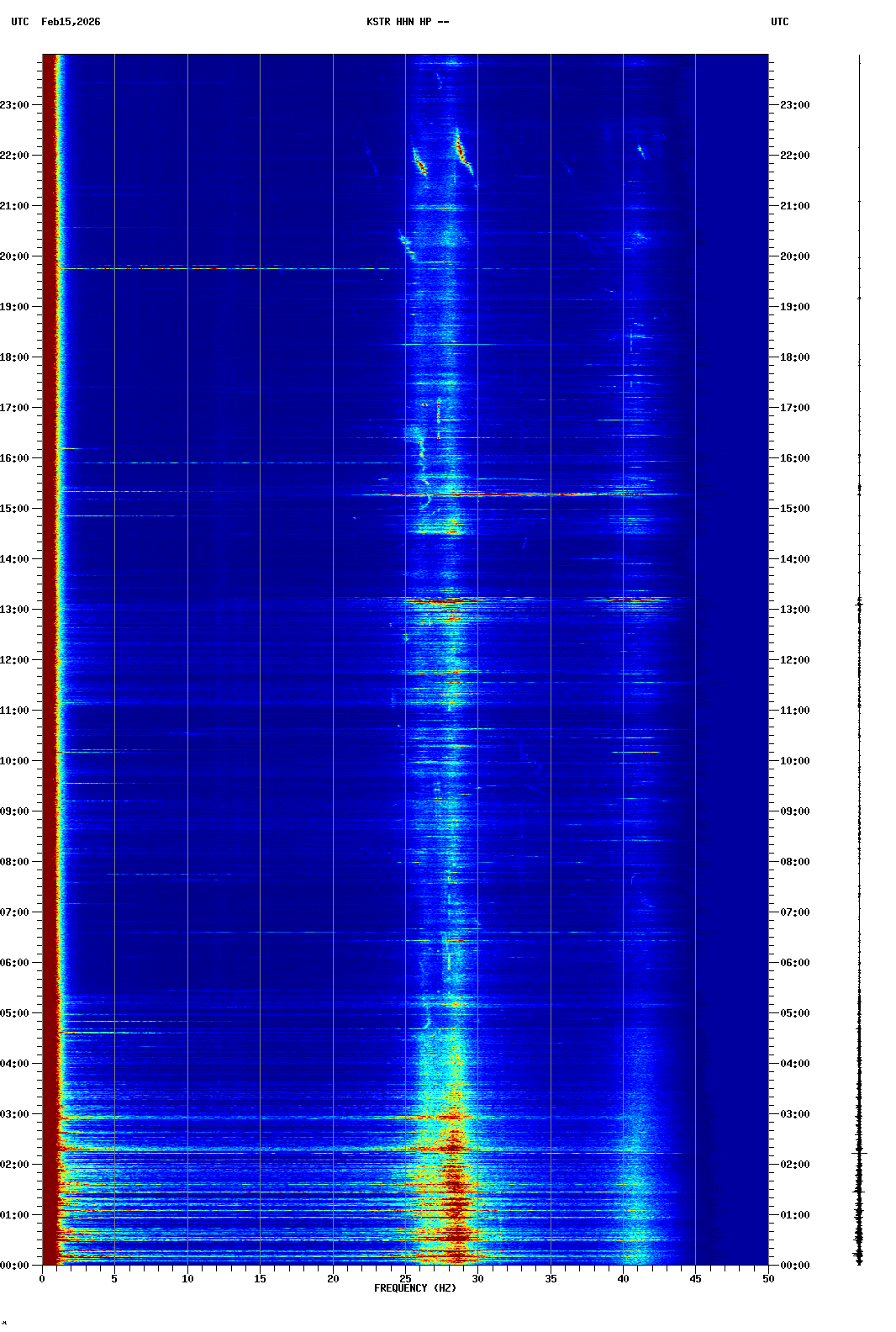Click the 22:00 label on right time axis

[x=794, y=156]
